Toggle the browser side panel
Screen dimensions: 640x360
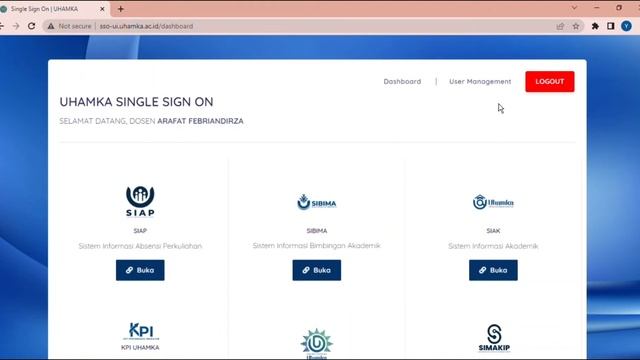(x=611, y=26)
